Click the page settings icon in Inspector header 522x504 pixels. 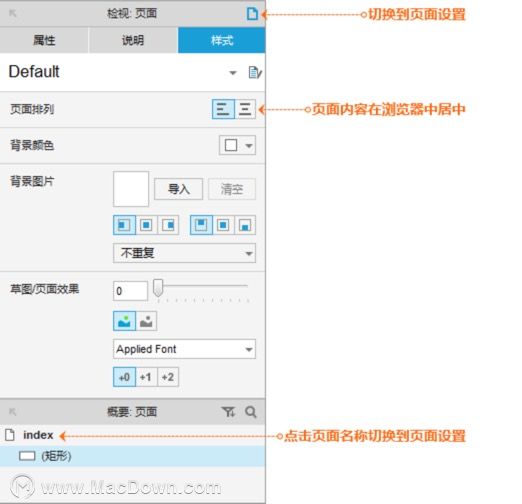[x=252, y=14]
